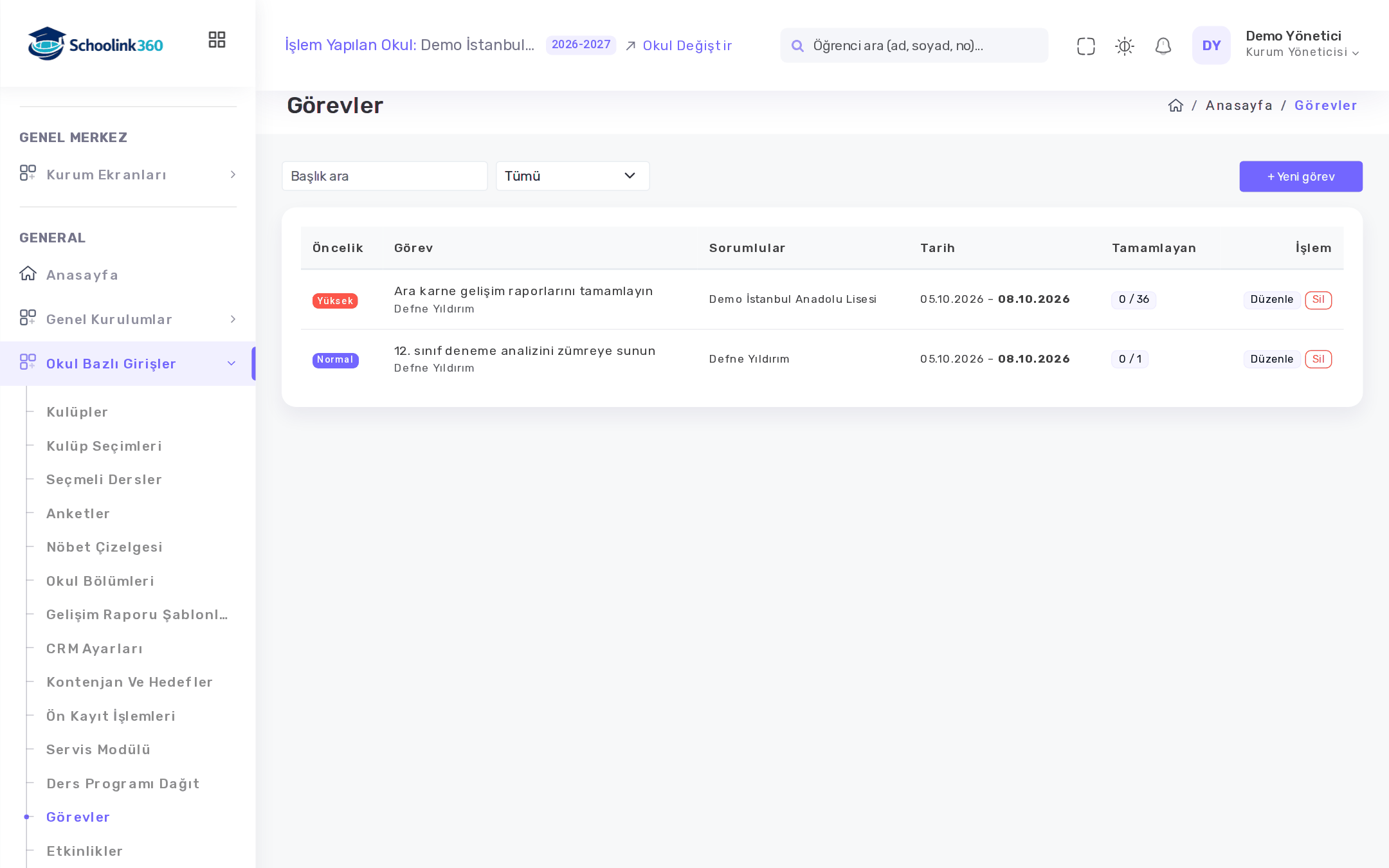The image size is (1389, 868).
Task: Open Kulüpler in the sidebar
Action: 77,412
